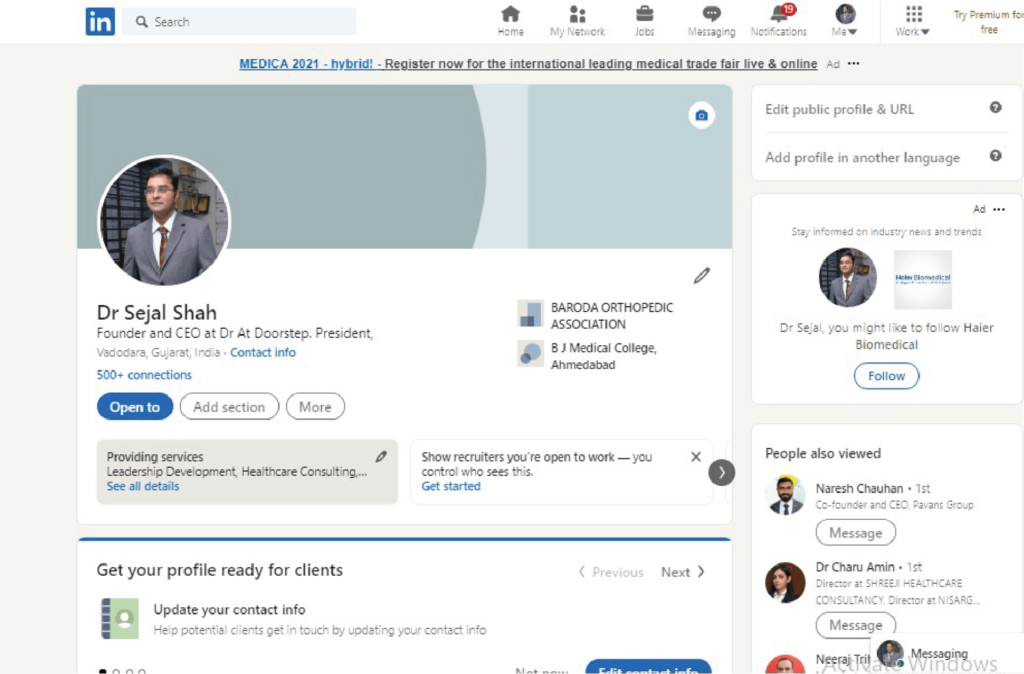Click Previous in profile ready section
This screenshot has height=674, width=1024.
point(611,572)
